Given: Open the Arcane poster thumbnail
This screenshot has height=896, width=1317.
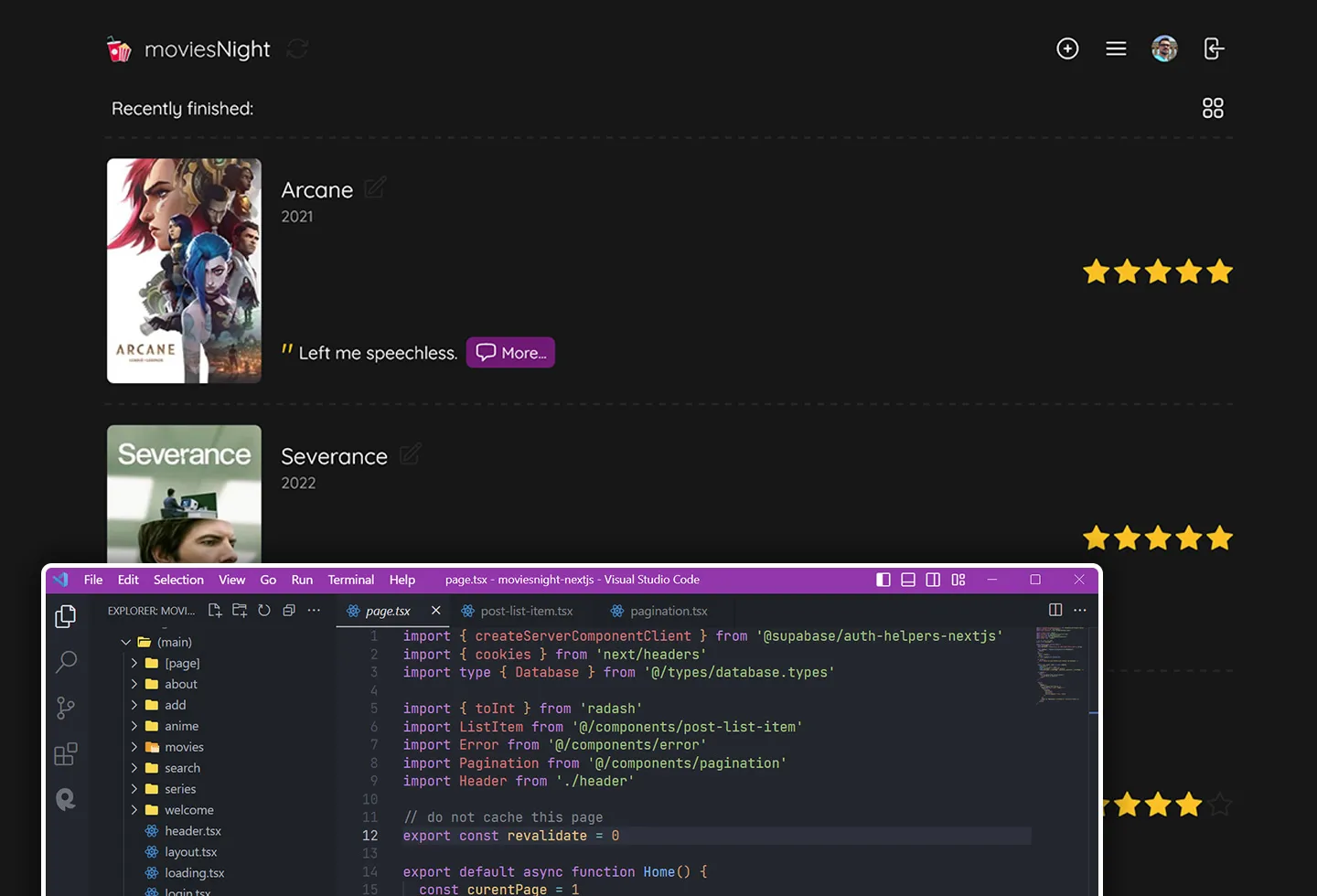Looking at the screenshot, I should [184, 271].
